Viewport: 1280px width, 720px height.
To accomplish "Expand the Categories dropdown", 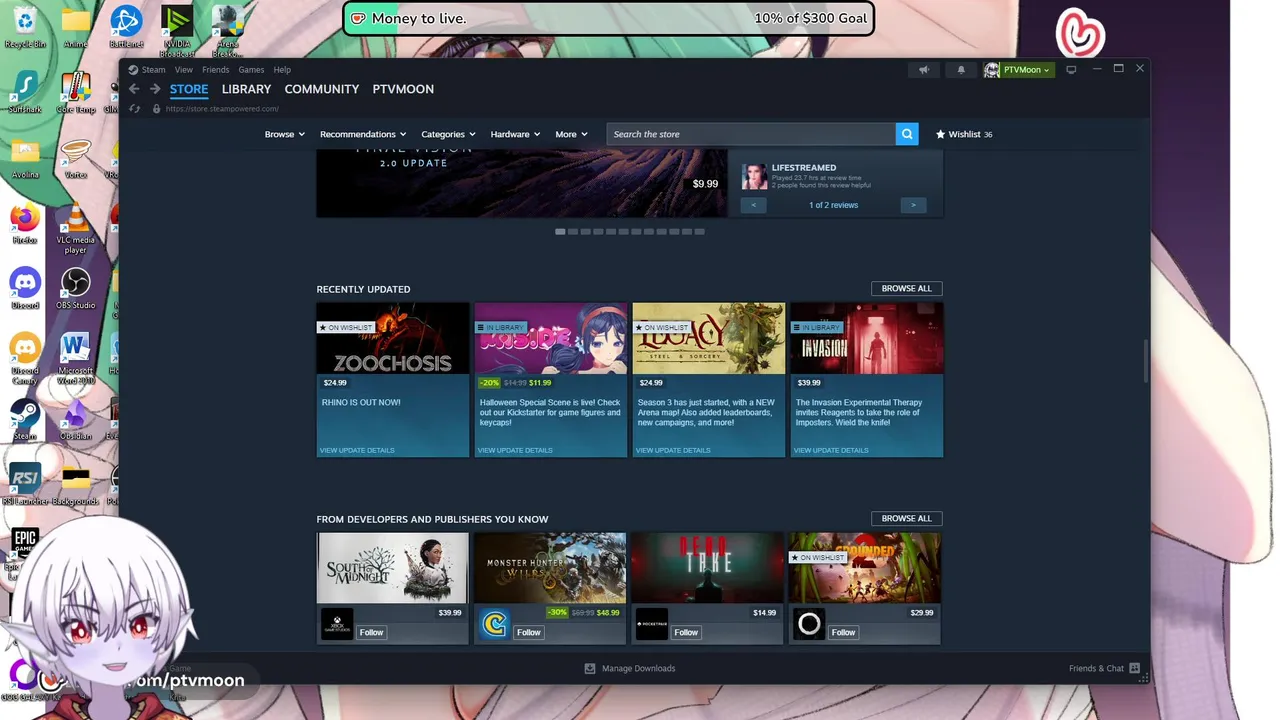I will (x=448, y=134).
